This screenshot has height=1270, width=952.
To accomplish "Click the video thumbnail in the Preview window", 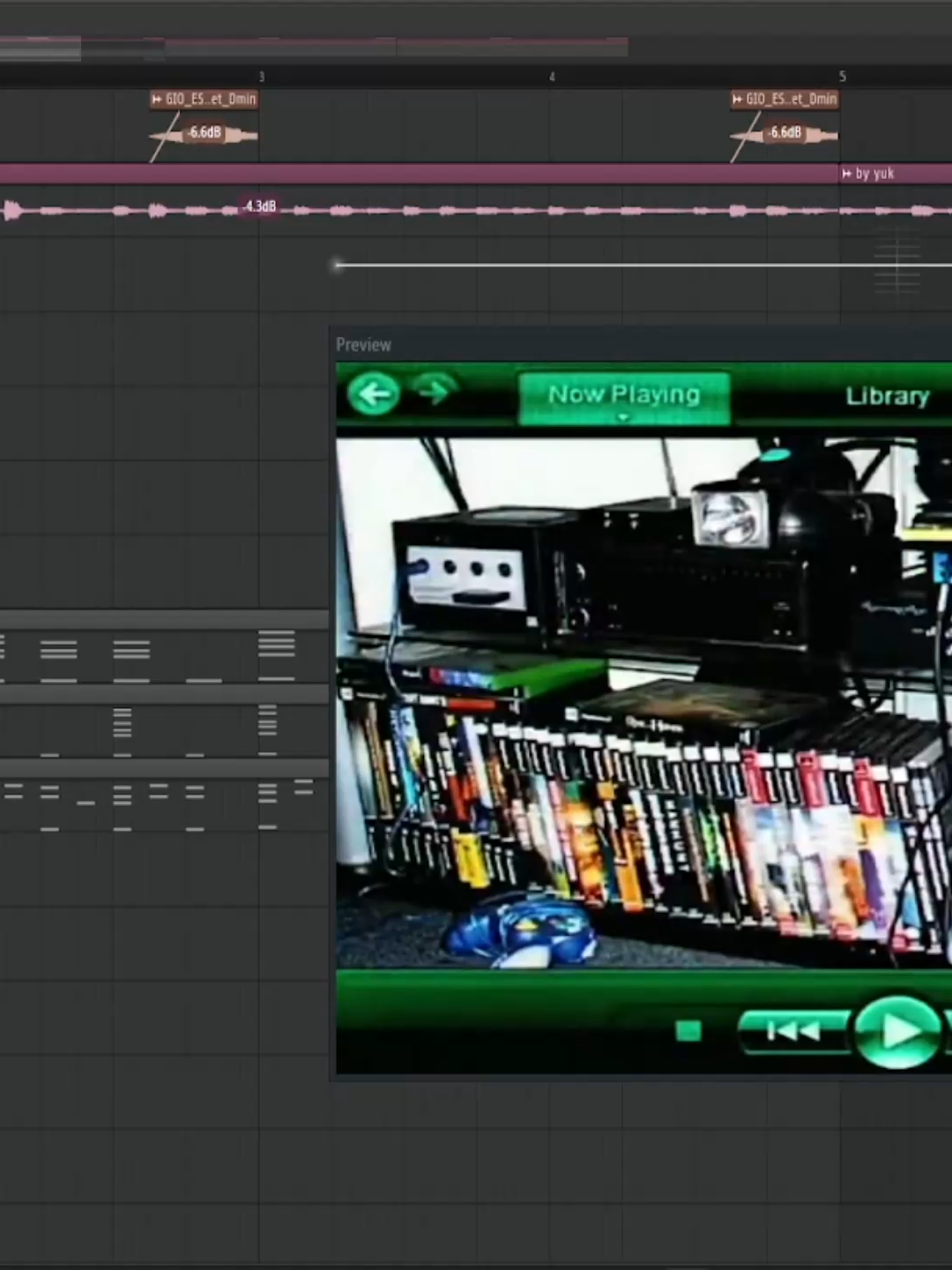I will pyautogui.click(x=643, y=703).
